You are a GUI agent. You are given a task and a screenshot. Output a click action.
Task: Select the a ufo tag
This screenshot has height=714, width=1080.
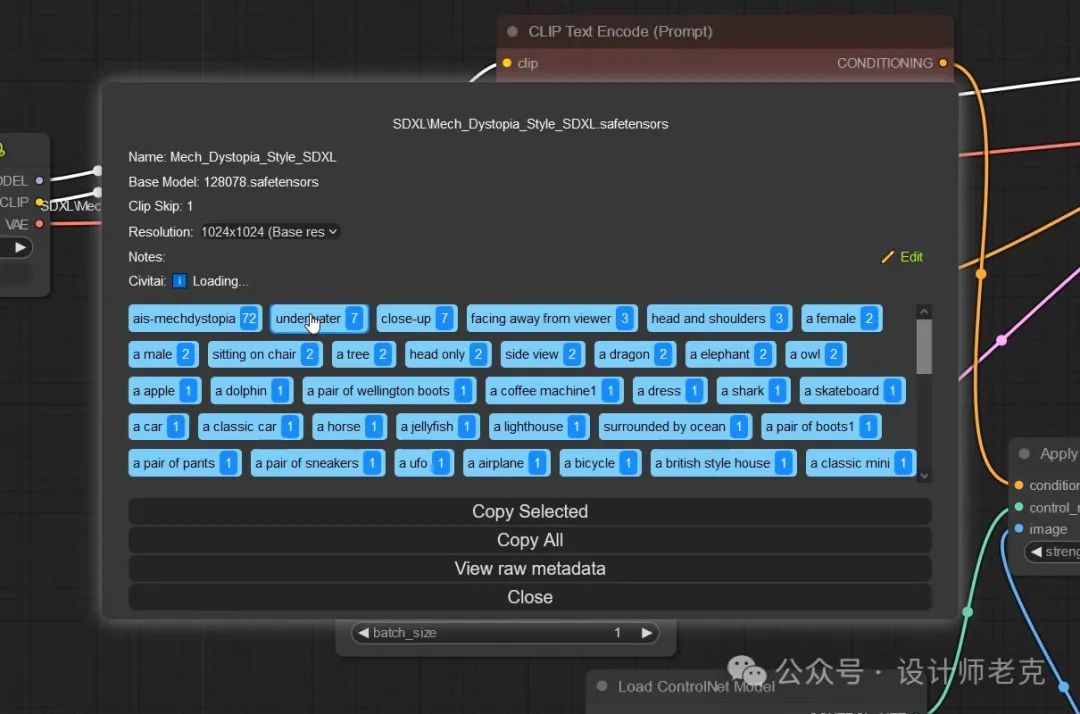point(424,463)
